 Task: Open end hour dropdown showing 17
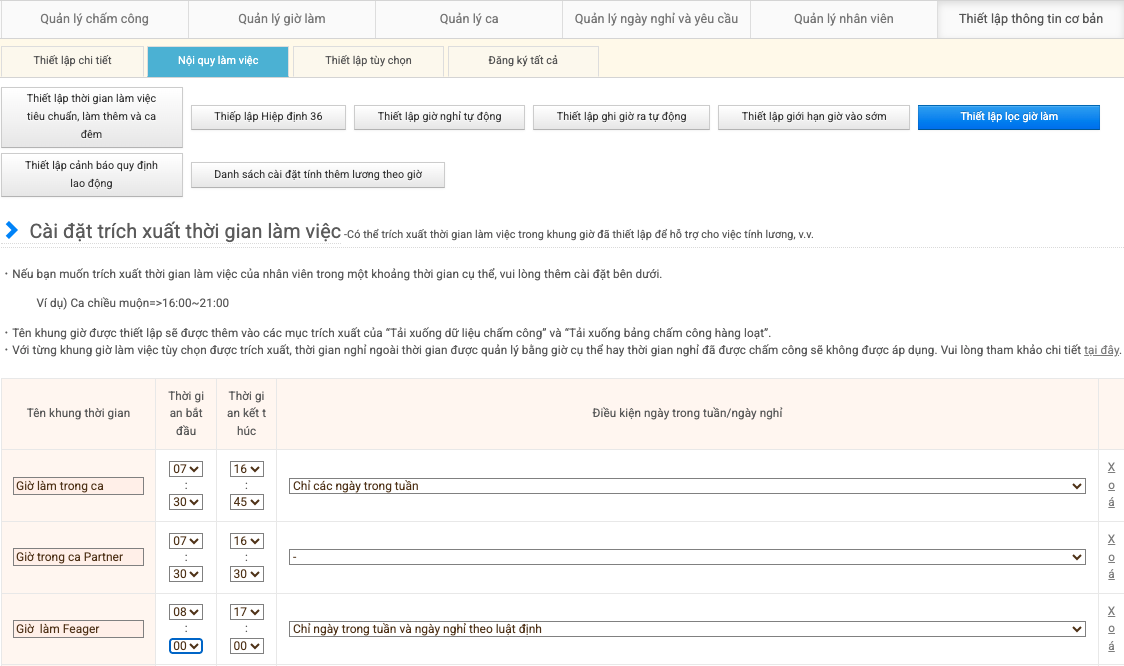(x=247, y=612)
